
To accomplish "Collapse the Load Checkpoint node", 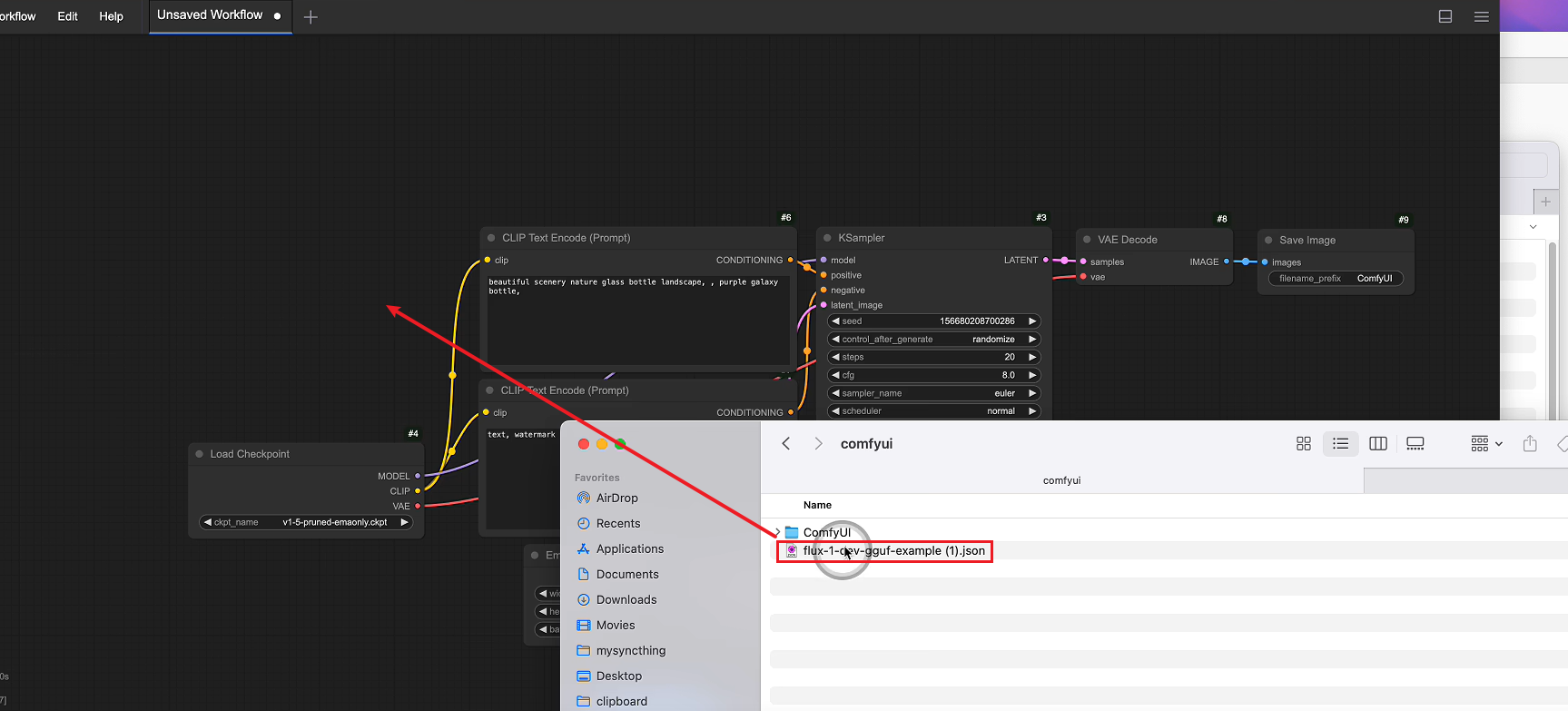I will (199, 454).
